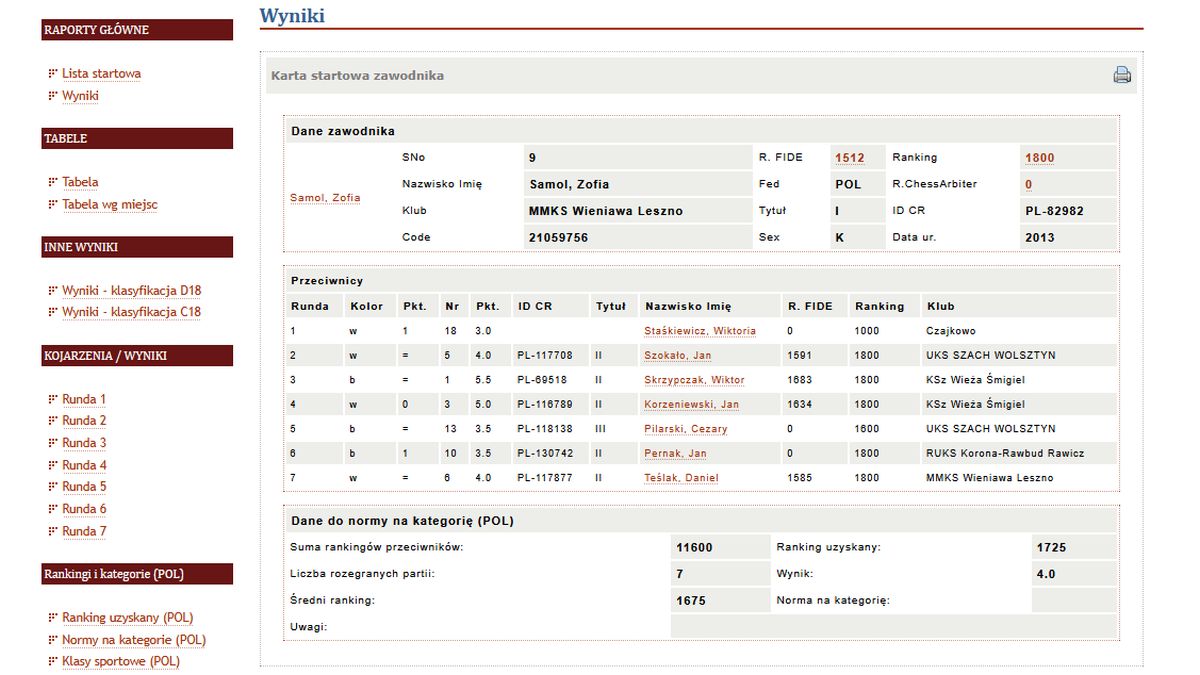
Task: View Wyniki - klasyfikacja C18
Action: 131,312
